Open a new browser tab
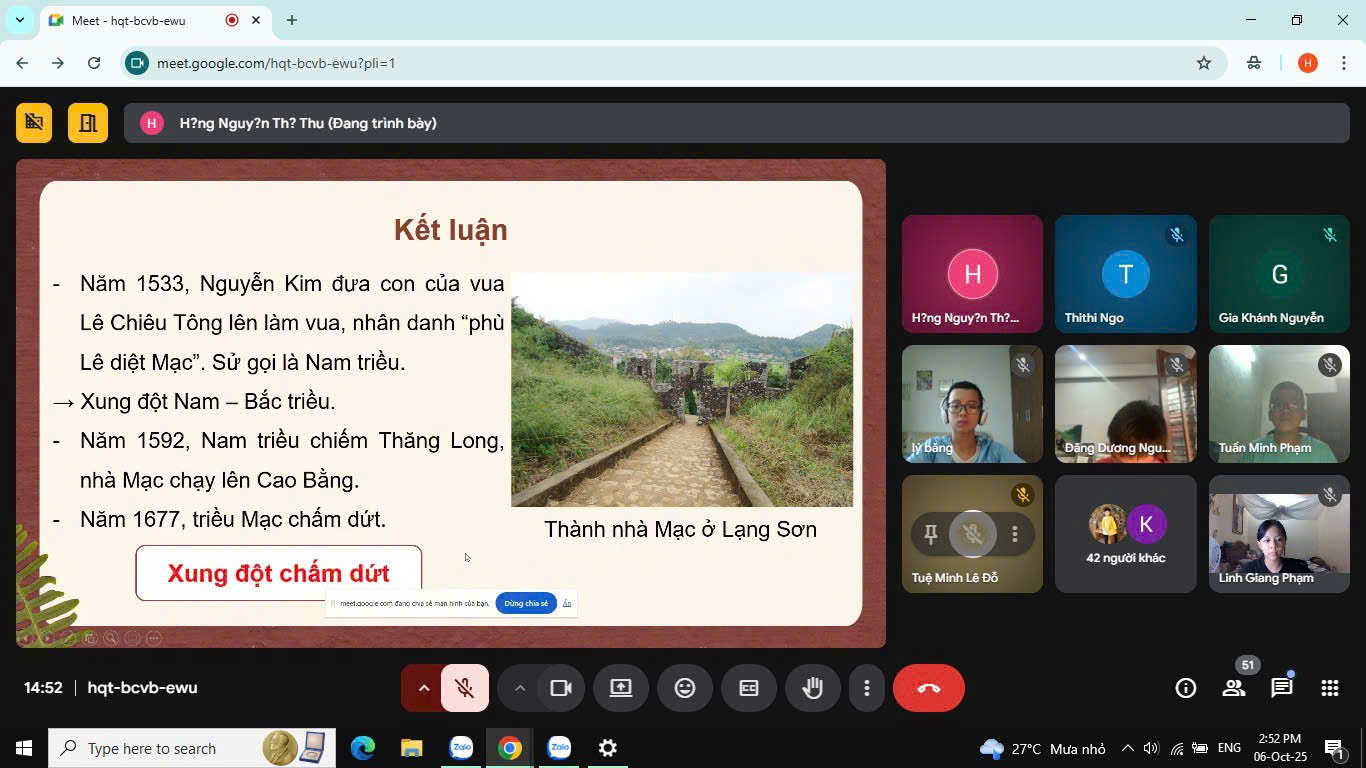1366x768 pixels. click(292, 20)
